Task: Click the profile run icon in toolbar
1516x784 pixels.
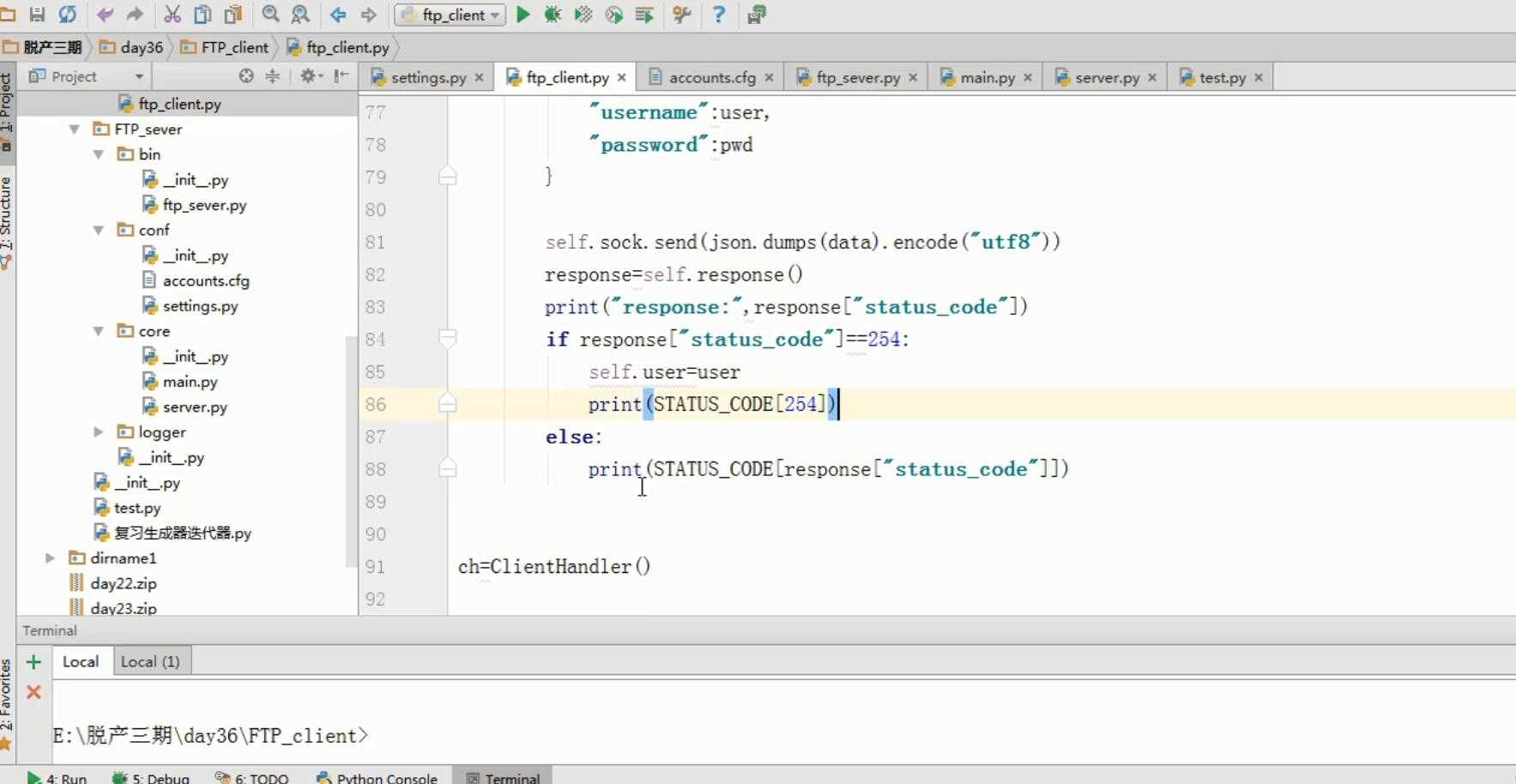Action: tap(614, 15)
